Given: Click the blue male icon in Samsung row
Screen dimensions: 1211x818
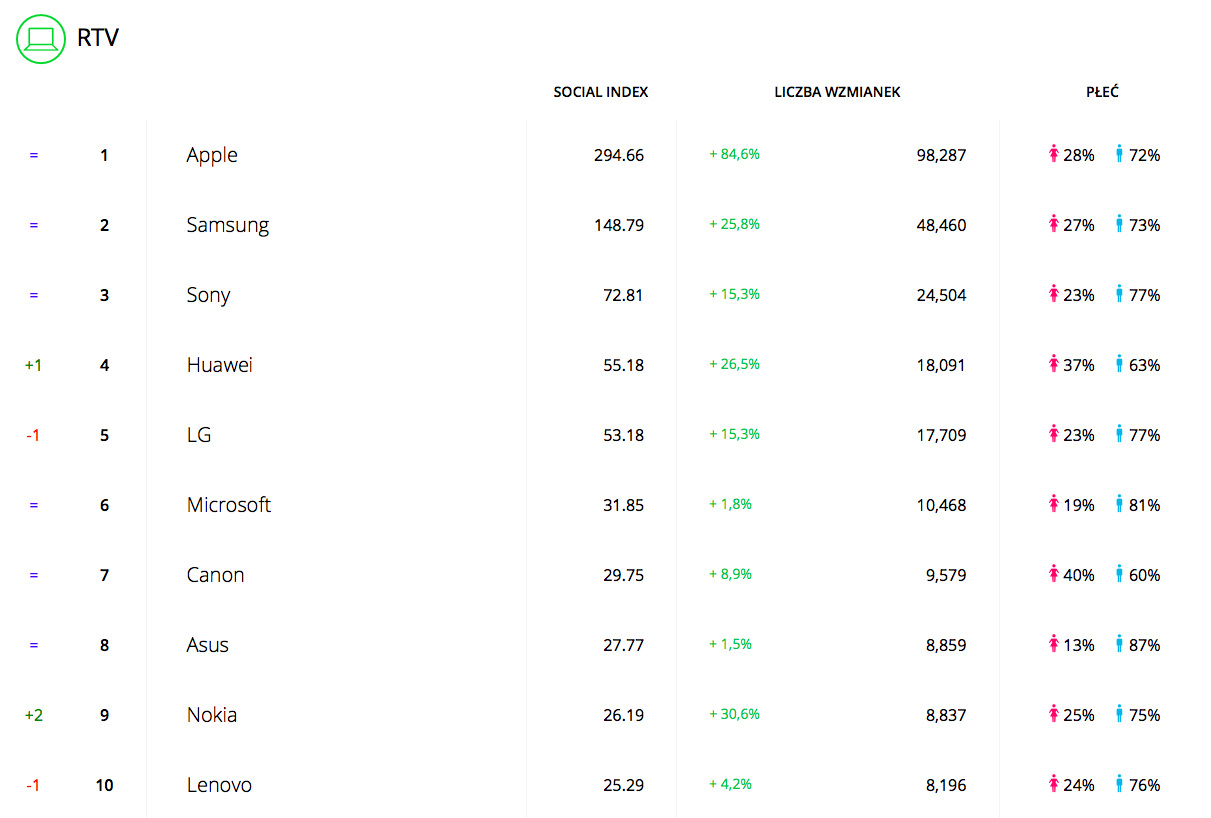Looking at the screenshot, I should (x=1119, y=224).
